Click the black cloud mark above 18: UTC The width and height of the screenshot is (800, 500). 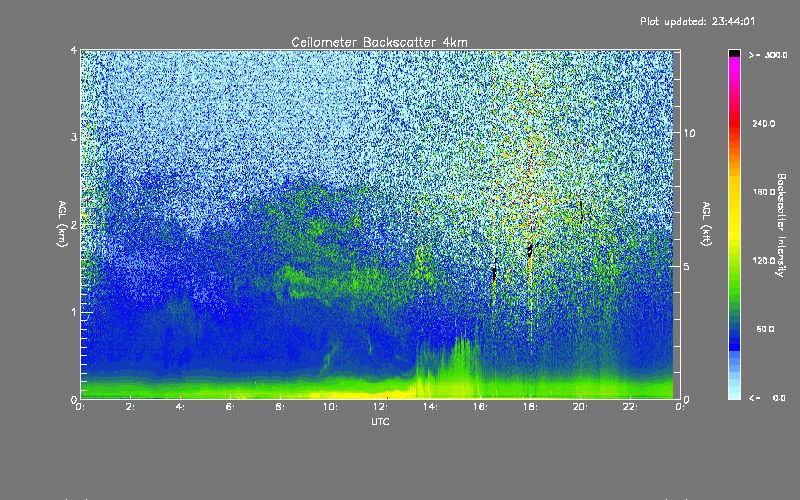pos(530,250)
